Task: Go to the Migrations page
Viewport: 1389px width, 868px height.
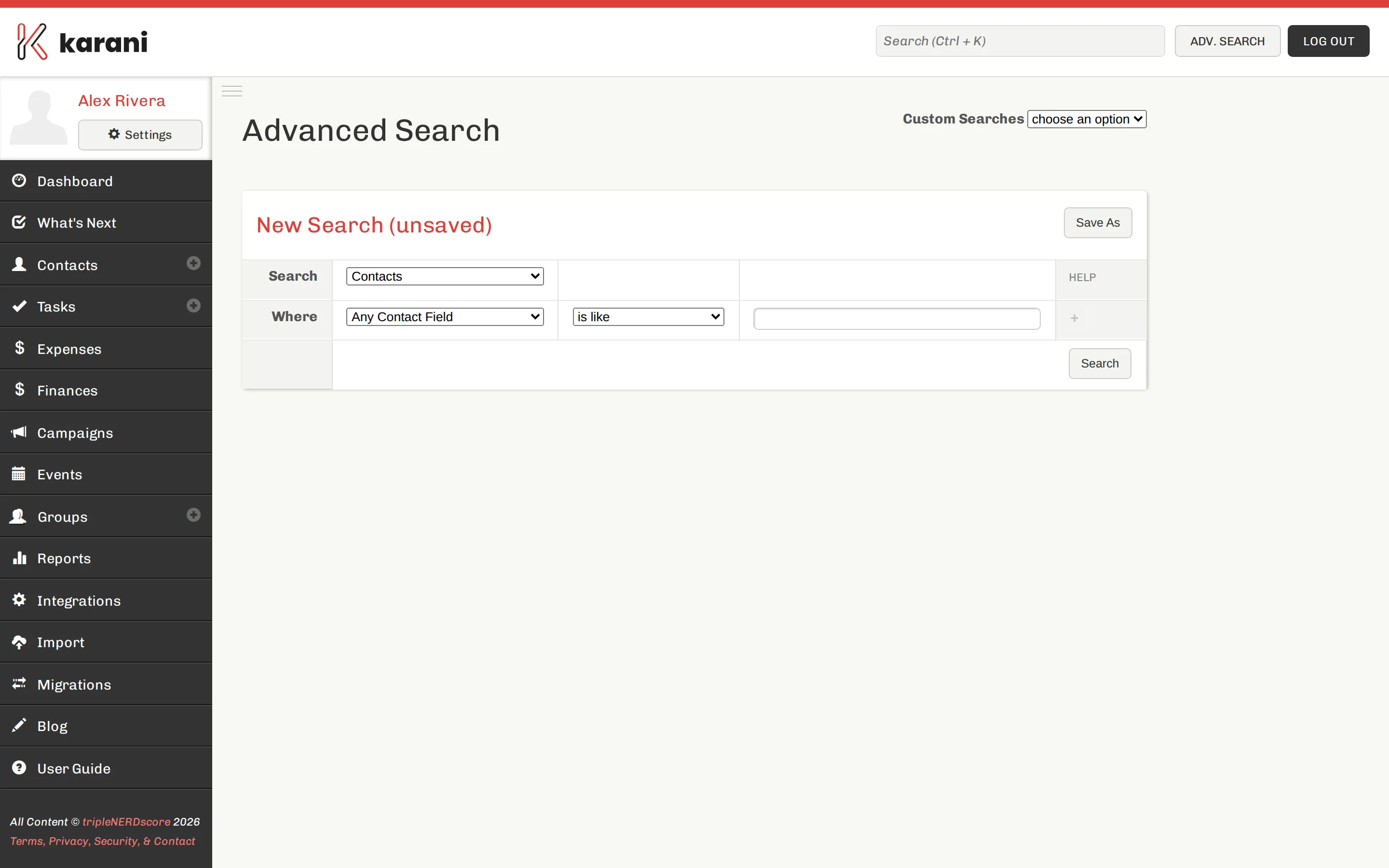Action: [x=106, y=684]
